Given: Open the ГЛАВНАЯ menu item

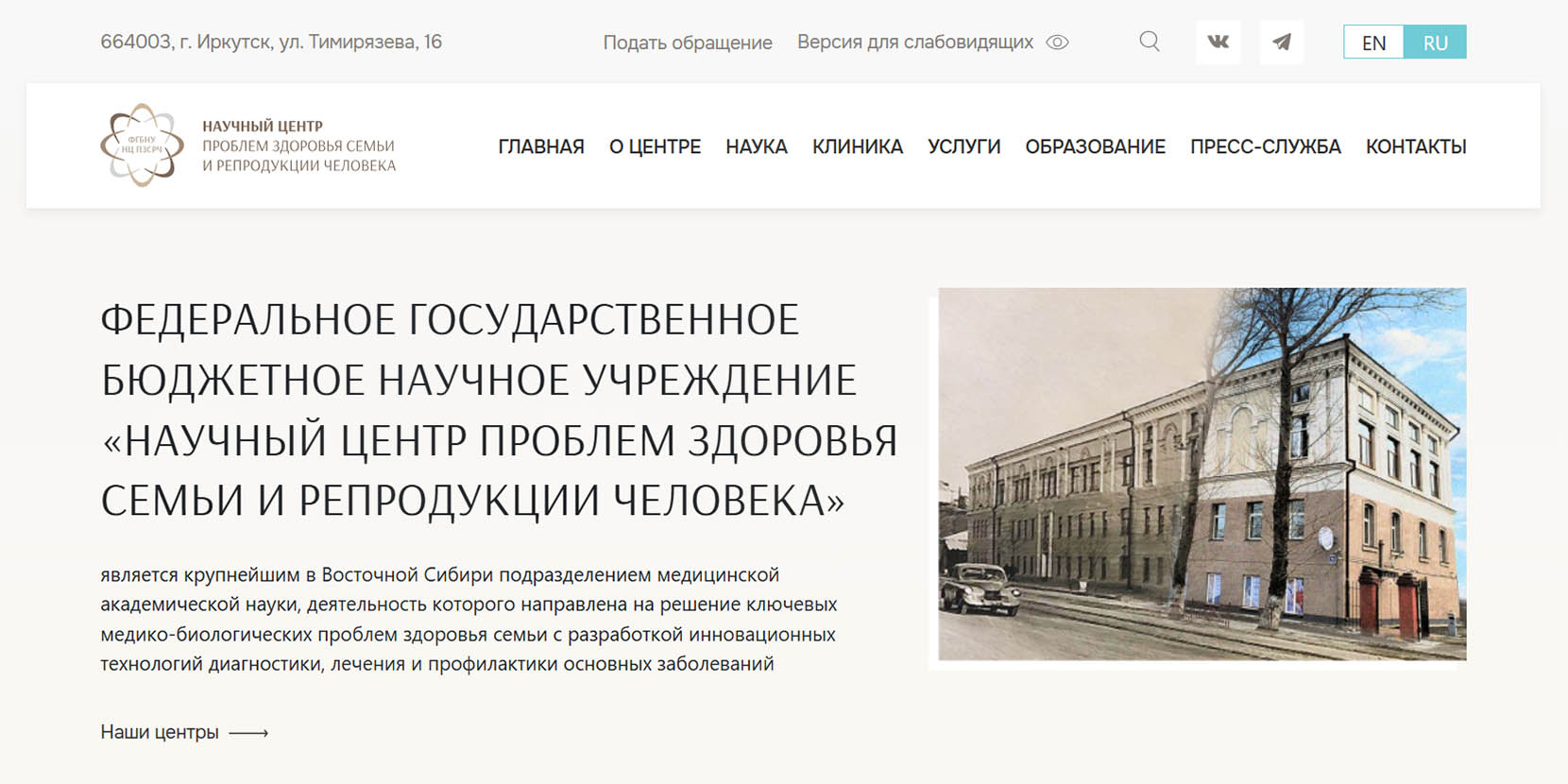Looking at the screenshot, I should coord(540,146).
